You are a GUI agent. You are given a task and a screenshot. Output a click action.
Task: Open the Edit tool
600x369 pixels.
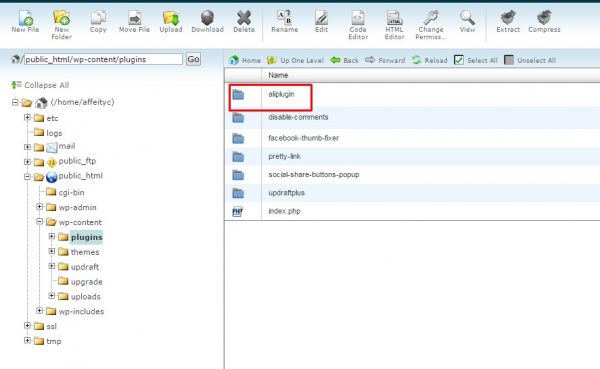(321, 21)
